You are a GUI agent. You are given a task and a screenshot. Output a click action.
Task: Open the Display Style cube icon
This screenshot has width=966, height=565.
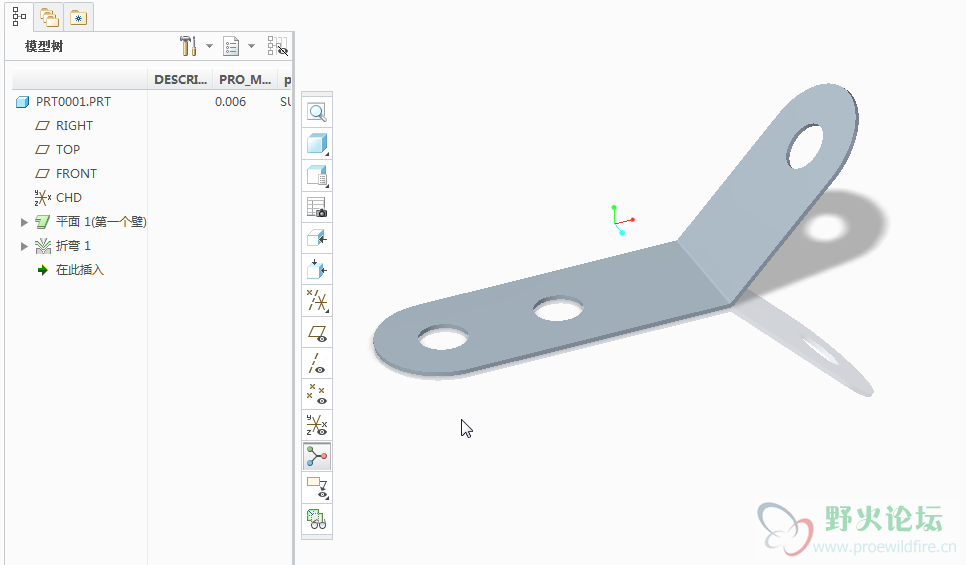(x=317, y=144)
